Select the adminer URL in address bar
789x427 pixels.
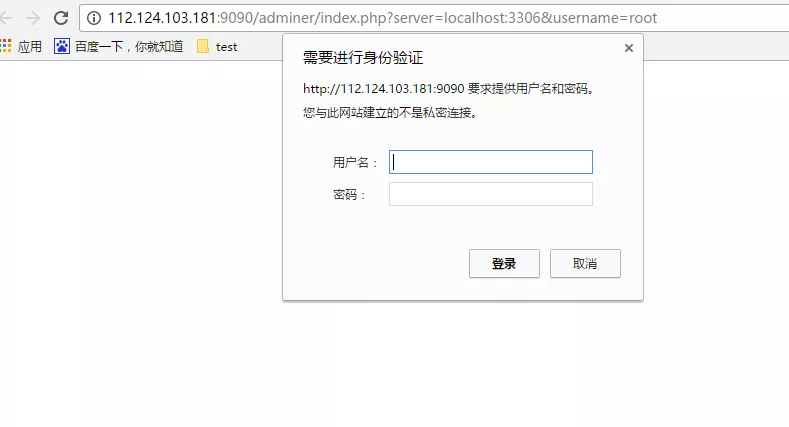coord(382,18)
